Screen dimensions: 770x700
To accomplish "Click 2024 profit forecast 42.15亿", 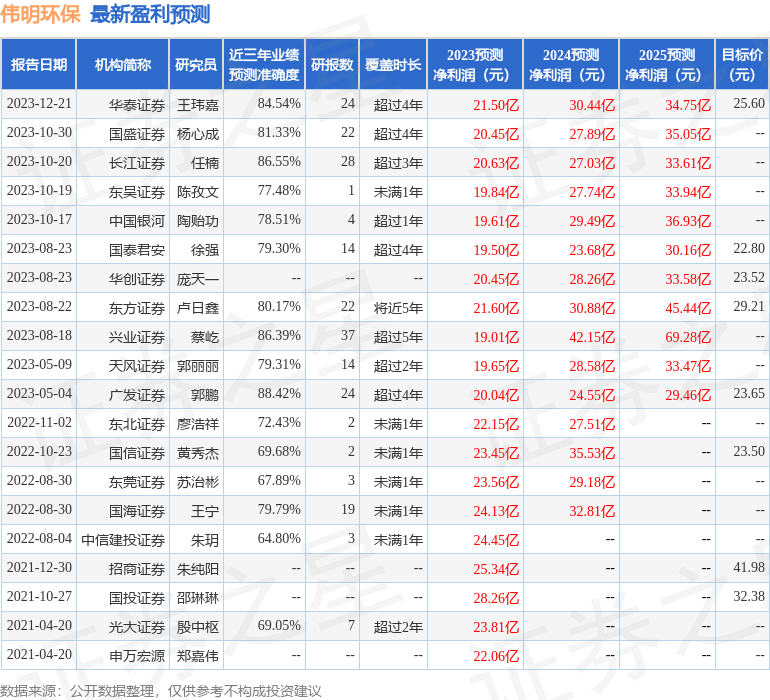I will (592, 337).
